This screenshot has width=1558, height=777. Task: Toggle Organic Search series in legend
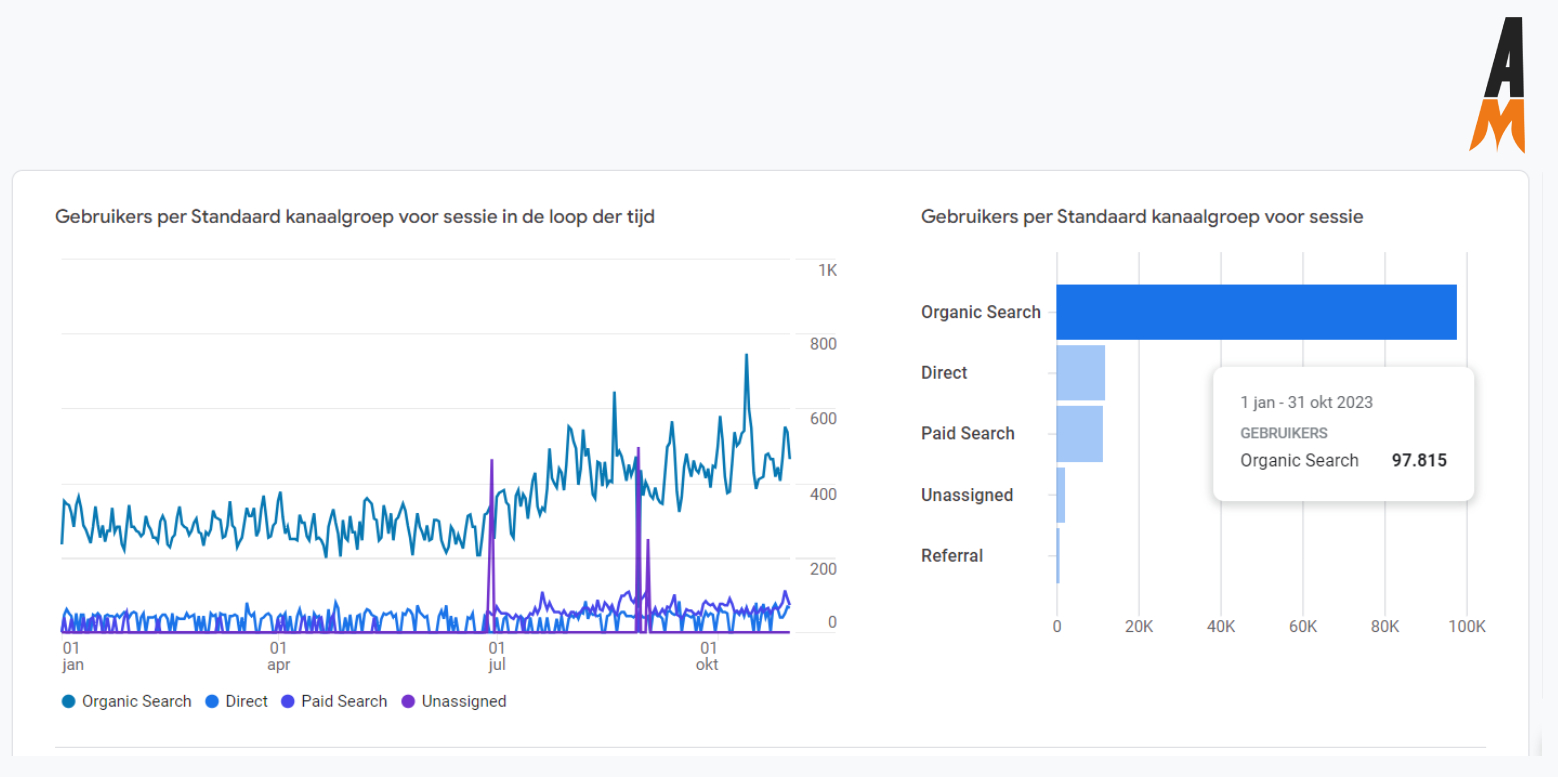[x=127, y=702]
